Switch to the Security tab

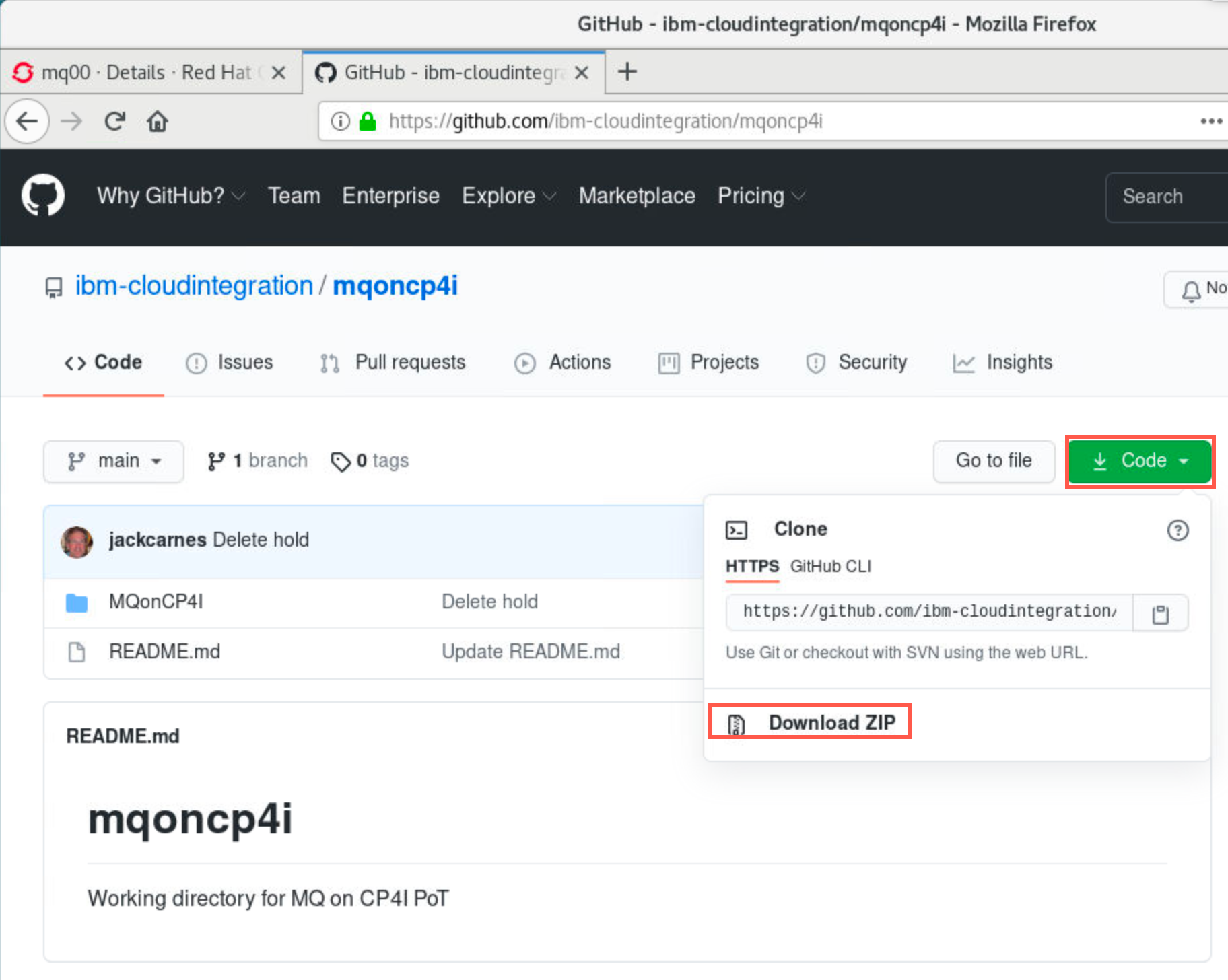(856, 363)
